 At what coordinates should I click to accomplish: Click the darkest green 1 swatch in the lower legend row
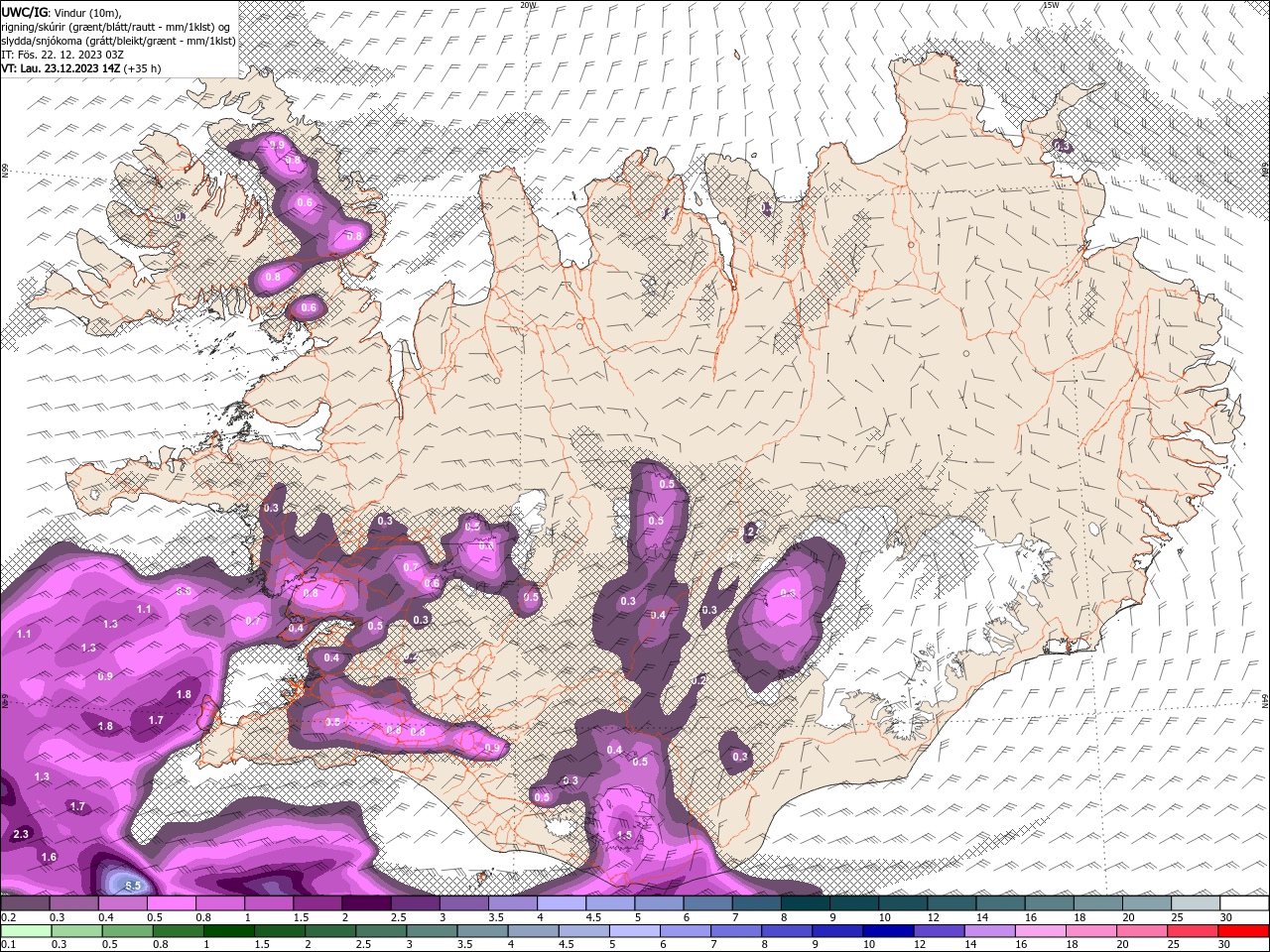click(x=228, y=931)
